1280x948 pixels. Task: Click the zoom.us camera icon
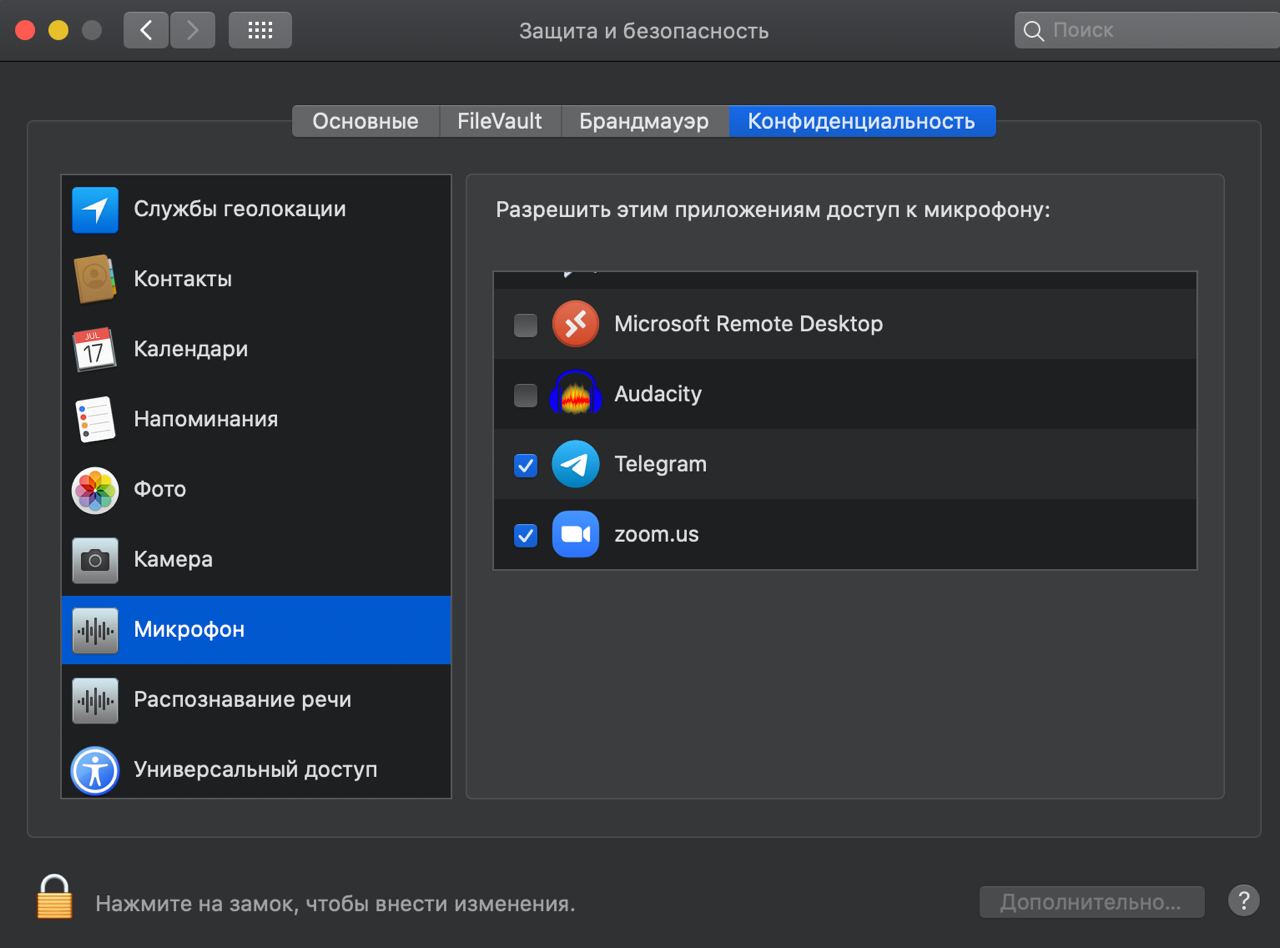coord(576,534)
